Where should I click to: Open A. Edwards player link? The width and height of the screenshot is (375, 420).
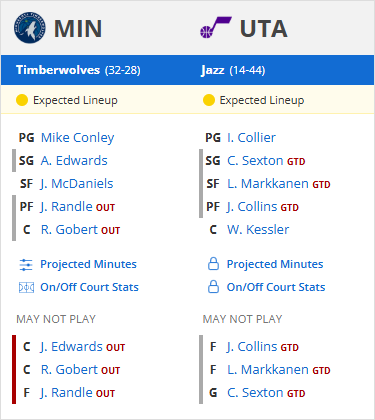(x=74, y=161)
